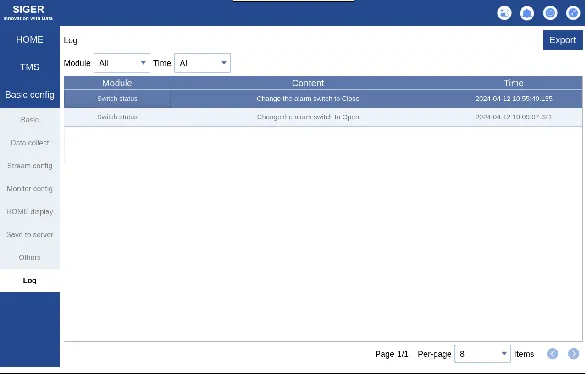The width and height of the screenshot is (585, 374).
Task: Click the timestamp in the Open row
Action: (514, 117)
